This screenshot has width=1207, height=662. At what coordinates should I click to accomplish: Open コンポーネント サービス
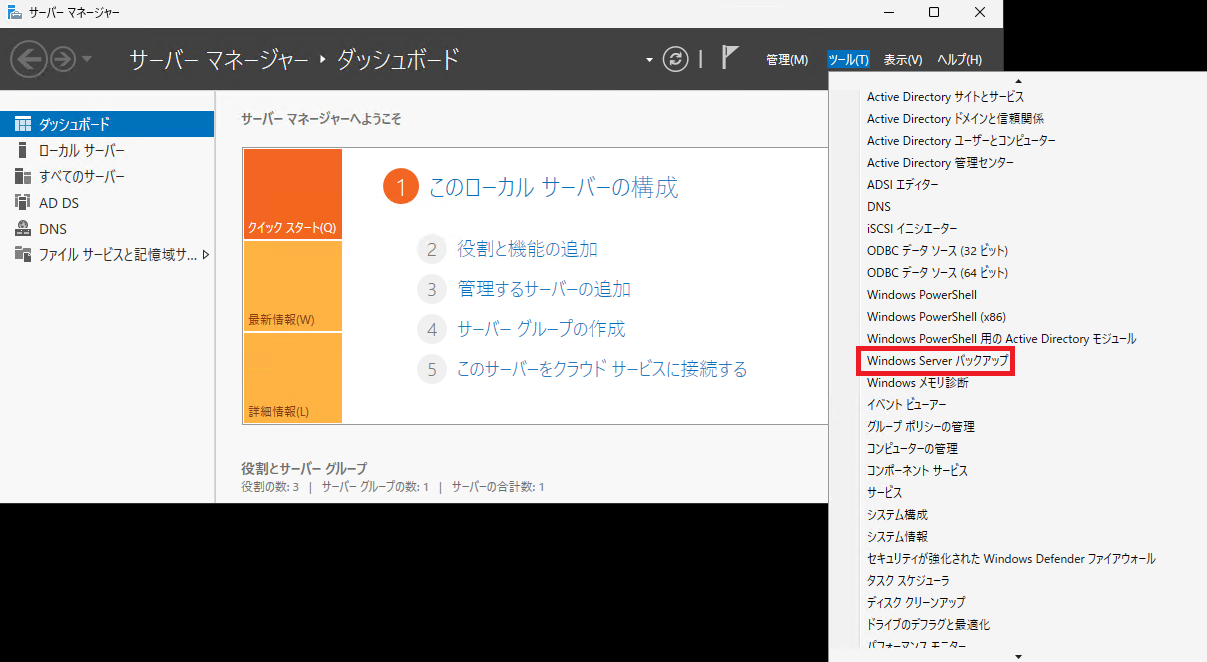click(x=917, y=471)
